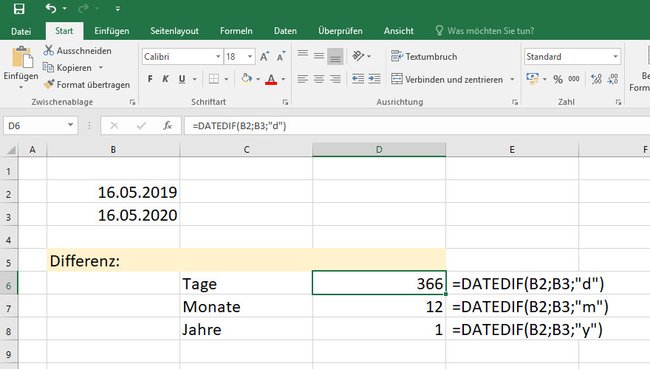This screenshot has height=369, width=650.
Task: Increase indent in alignment group
Action: click(374, 79)
